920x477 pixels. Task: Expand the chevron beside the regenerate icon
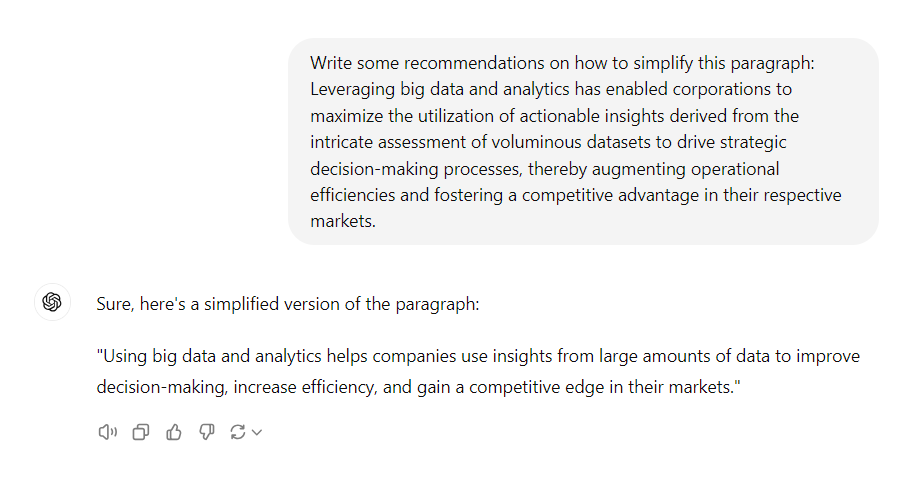[x=257, y=432]
